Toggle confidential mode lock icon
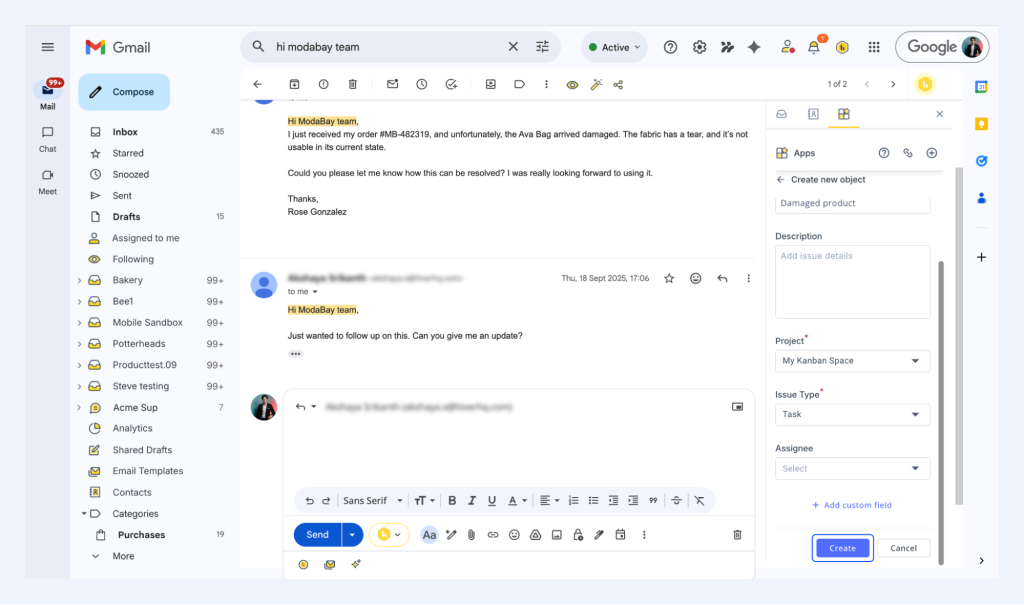The width and height of the screenshot is (1024, 605). click(578, 535)
